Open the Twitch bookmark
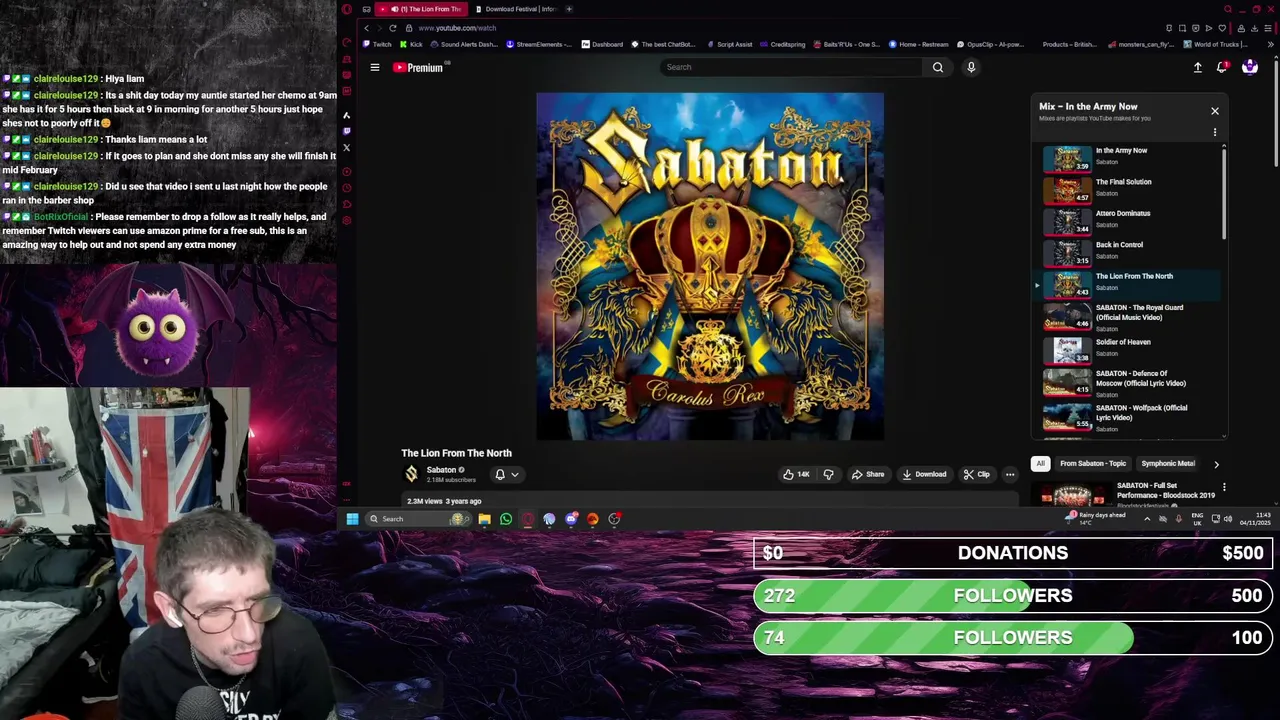This screenshot has width=1280, height=720. [x=378, y=44]
